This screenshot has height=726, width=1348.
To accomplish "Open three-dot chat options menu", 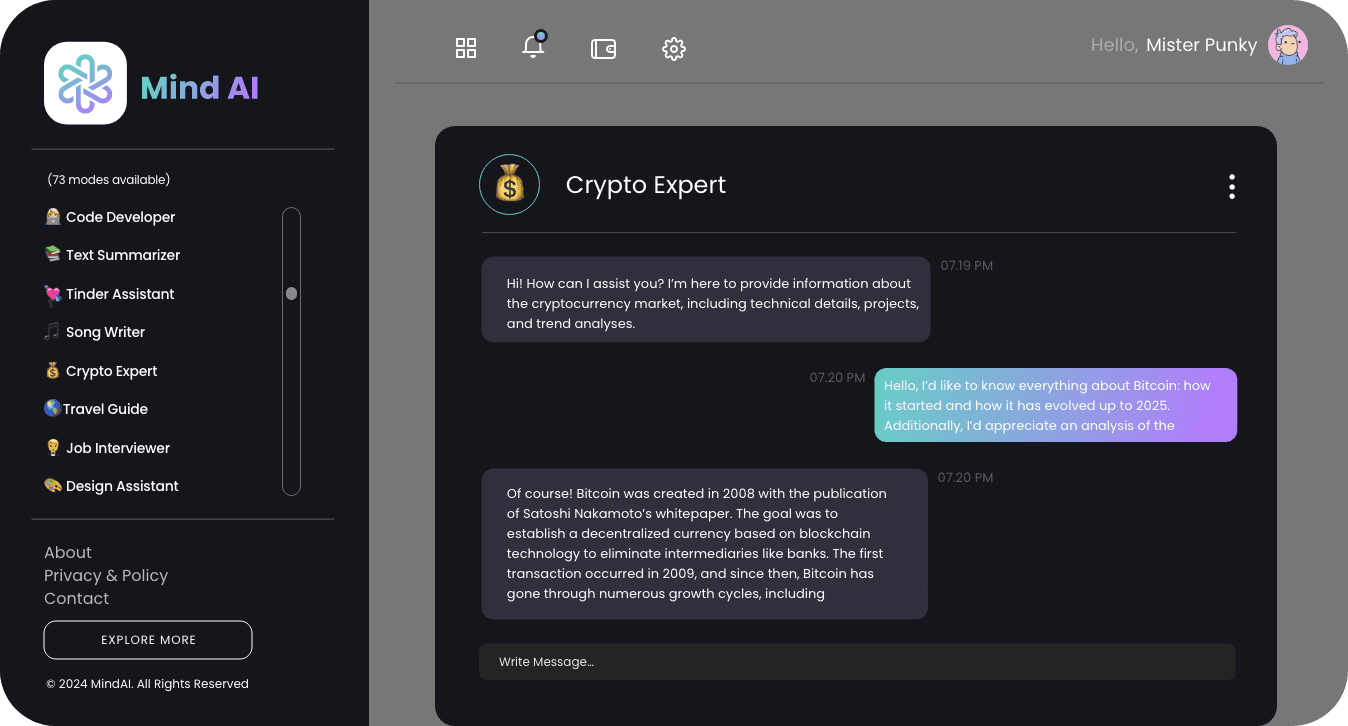I will [1231, 187].
